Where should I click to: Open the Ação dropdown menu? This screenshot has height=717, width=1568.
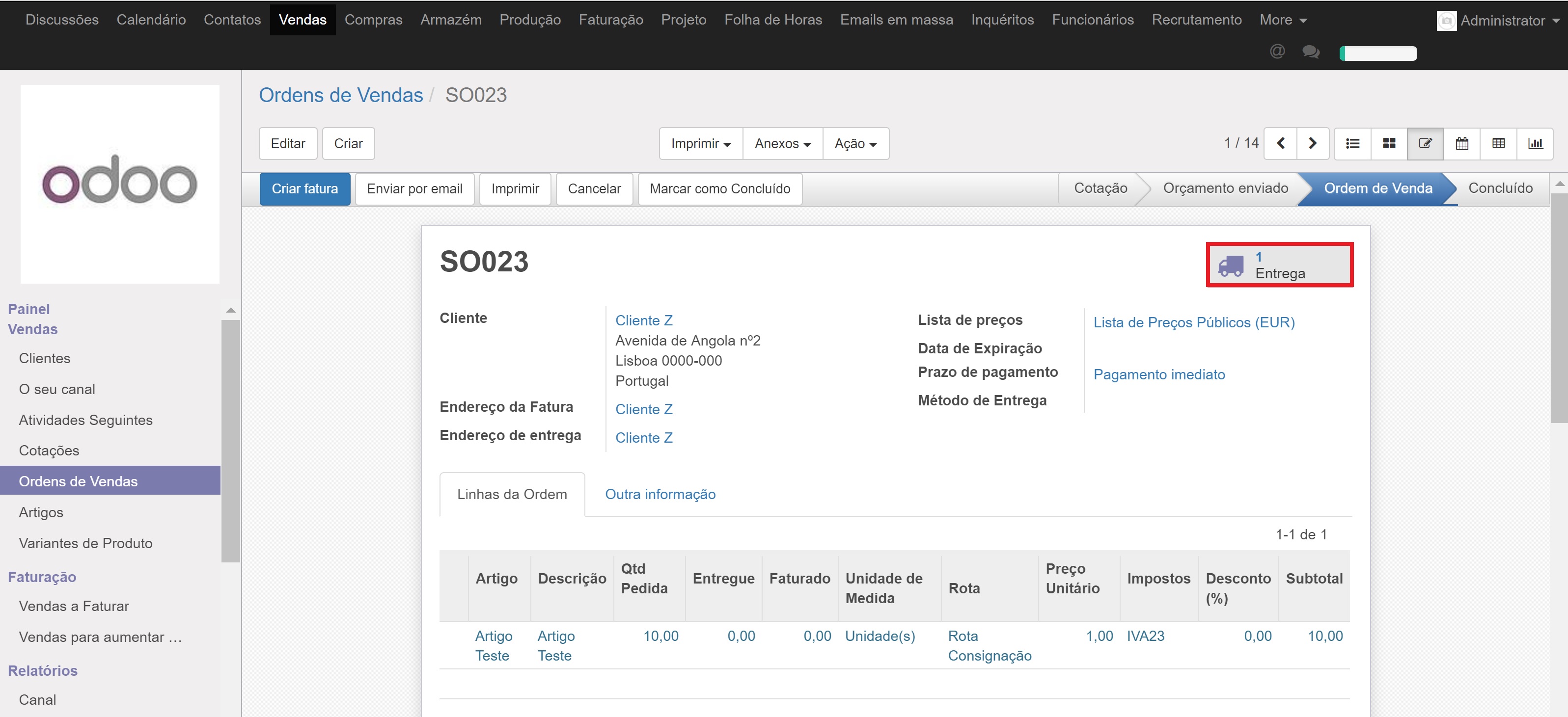(x=855, y=143)
